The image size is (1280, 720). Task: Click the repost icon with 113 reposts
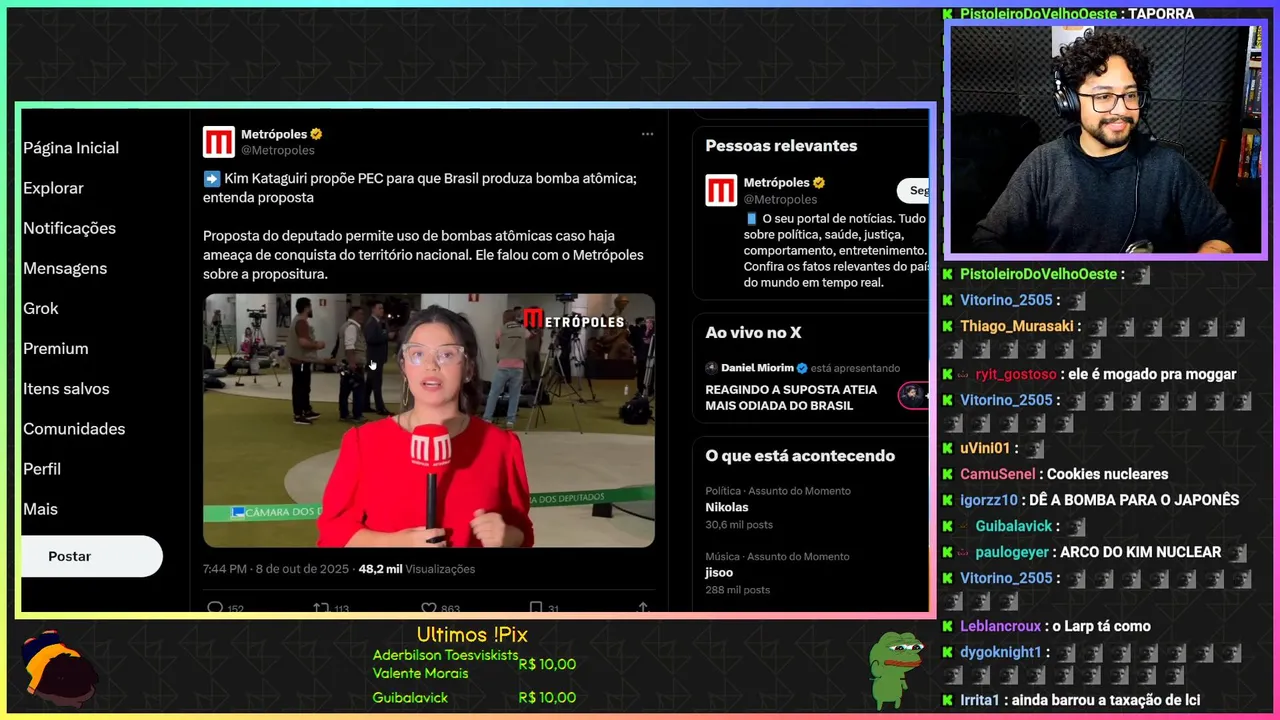click(321, 608)
